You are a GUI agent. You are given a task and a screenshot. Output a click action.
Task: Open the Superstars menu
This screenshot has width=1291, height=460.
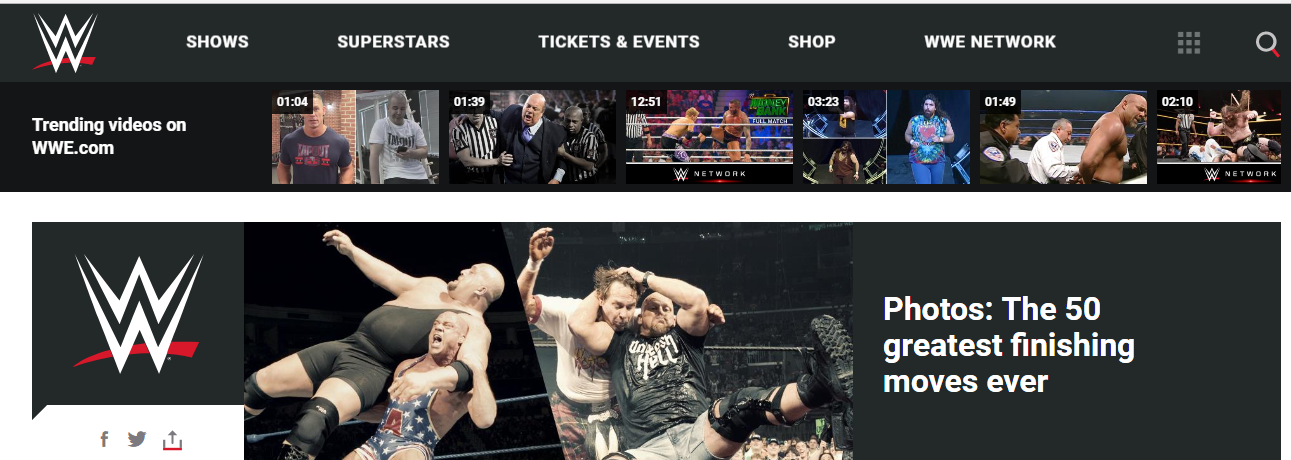393,42
